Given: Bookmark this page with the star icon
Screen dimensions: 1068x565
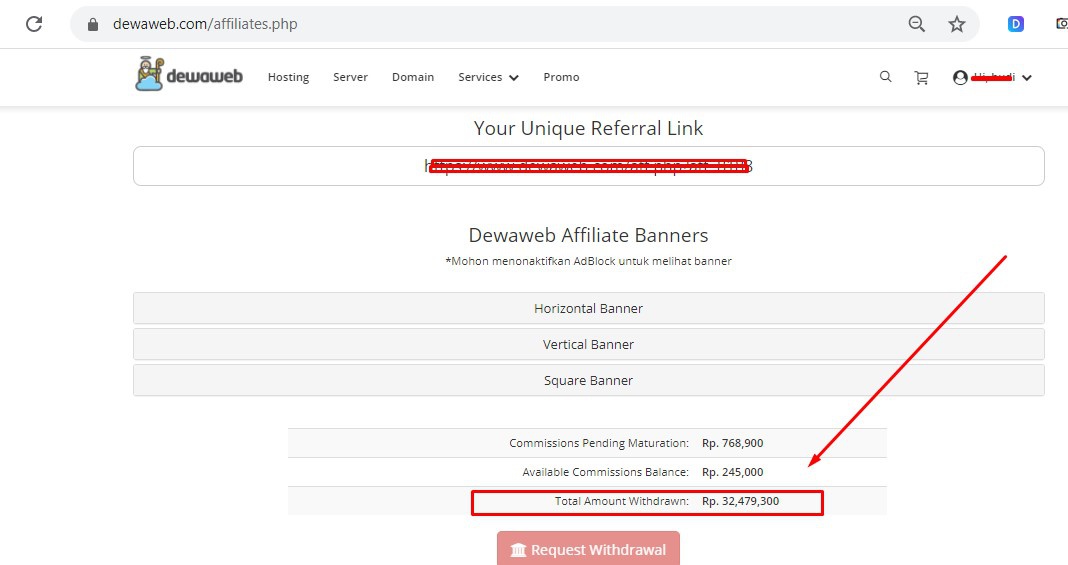Looking at the screenshot, I should point(957,25).
